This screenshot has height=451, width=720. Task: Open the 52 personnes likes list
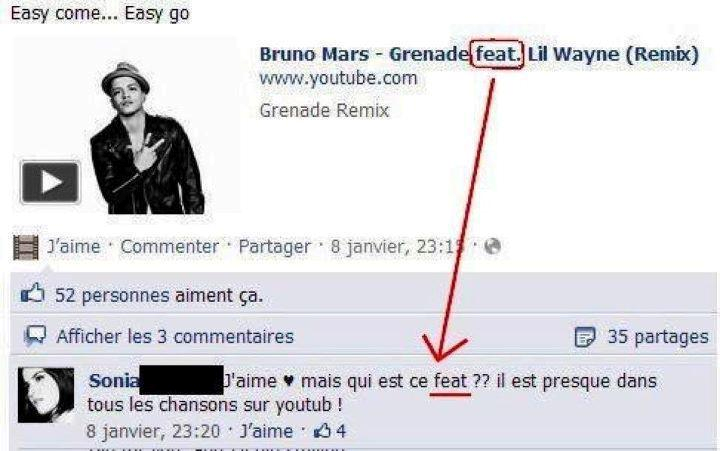(x=112, y=295)
